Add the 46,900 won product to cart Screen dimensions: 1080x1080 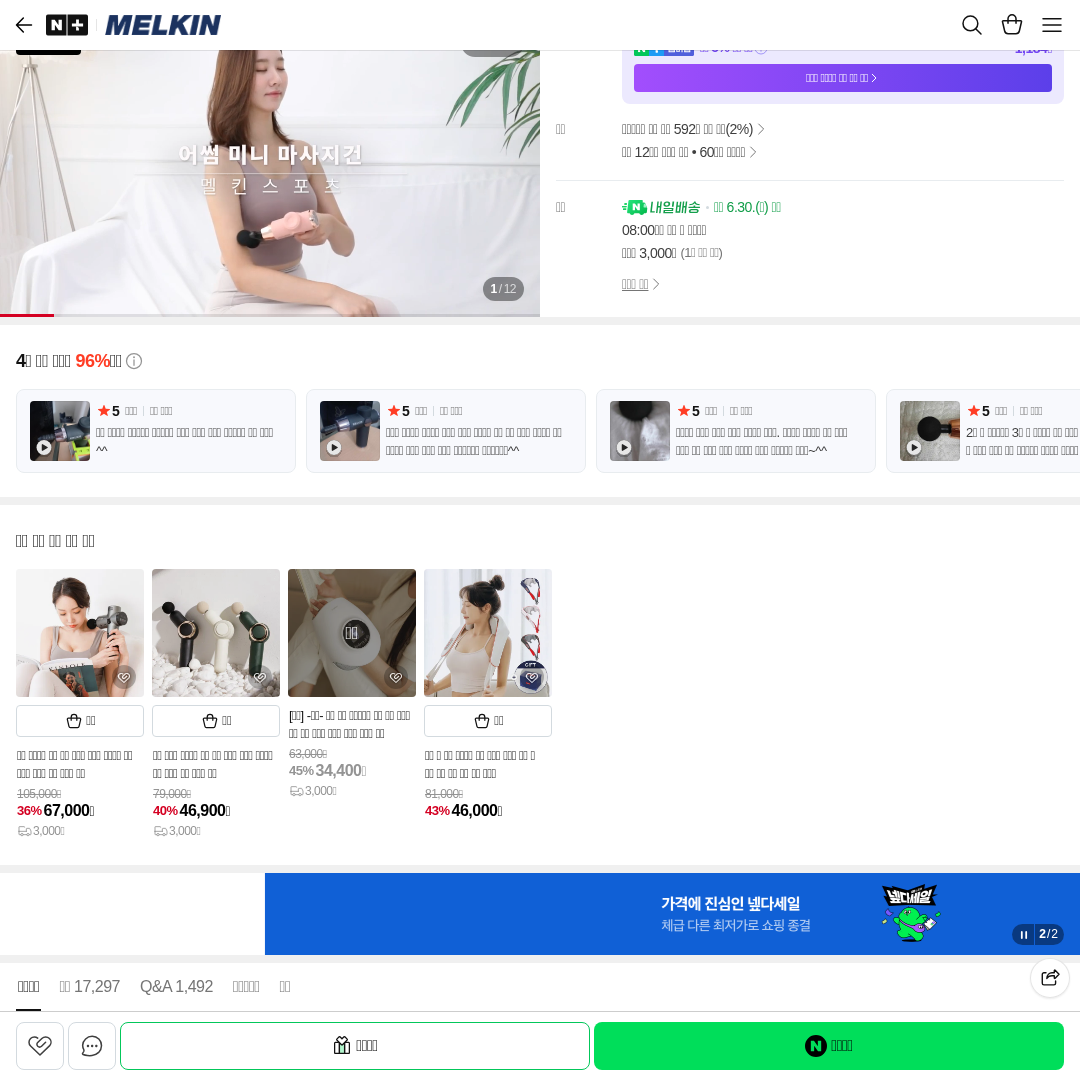pos(216,721)
